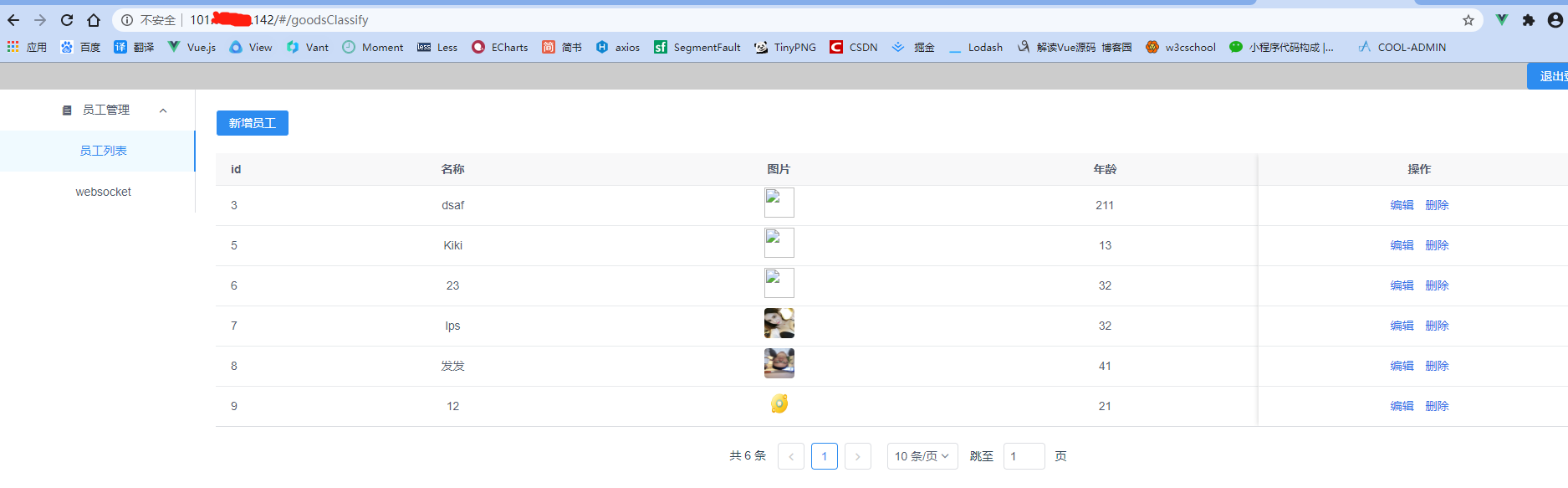Open the Lodash bookmark
Screen dimensions: 1568x488
click(976, 47)
